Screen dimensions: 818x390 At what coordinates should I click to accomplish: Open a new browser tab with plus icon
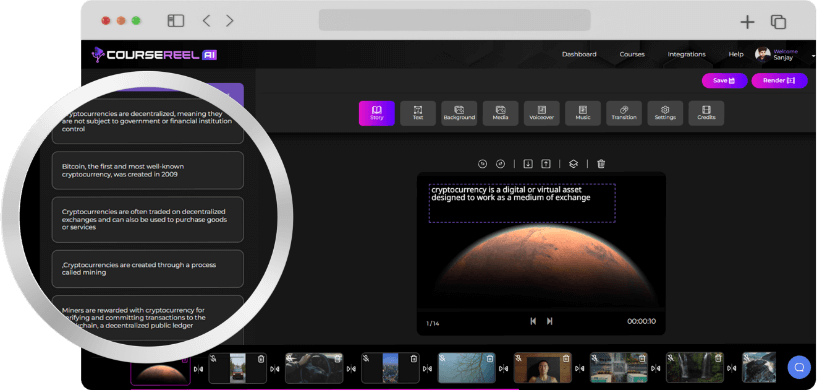[x=748, y=22]
